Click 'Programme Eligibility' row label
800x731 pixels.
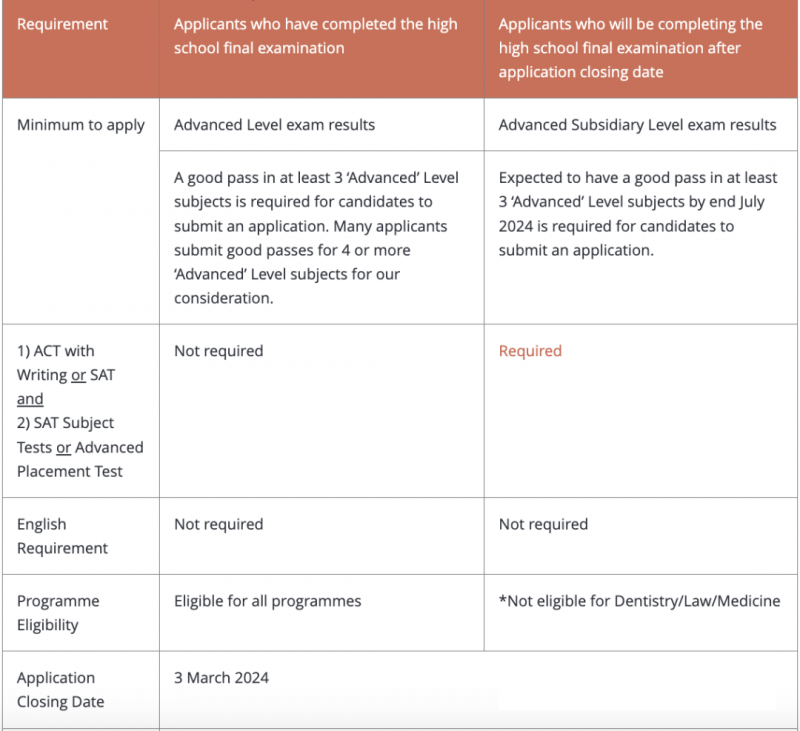coord(58,613)
